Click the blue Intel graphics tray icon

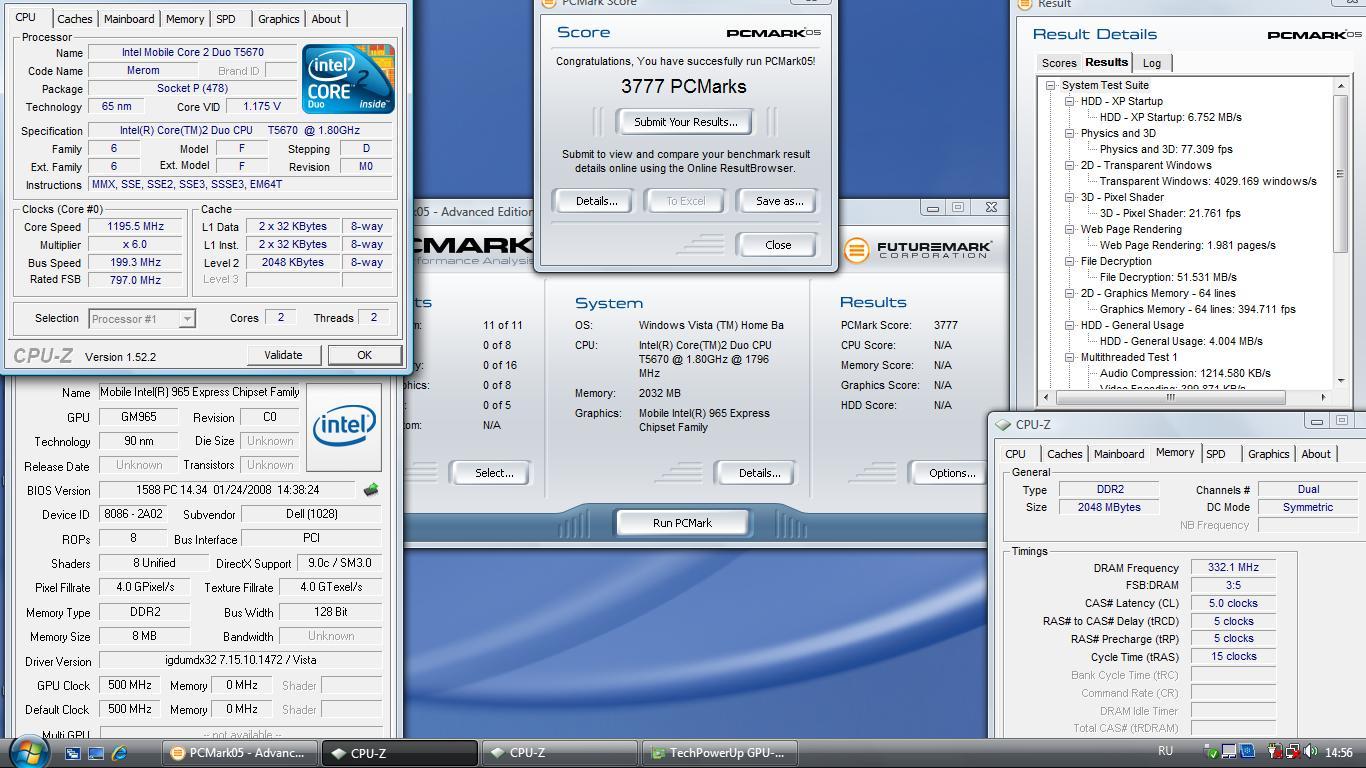(1247, 752)
